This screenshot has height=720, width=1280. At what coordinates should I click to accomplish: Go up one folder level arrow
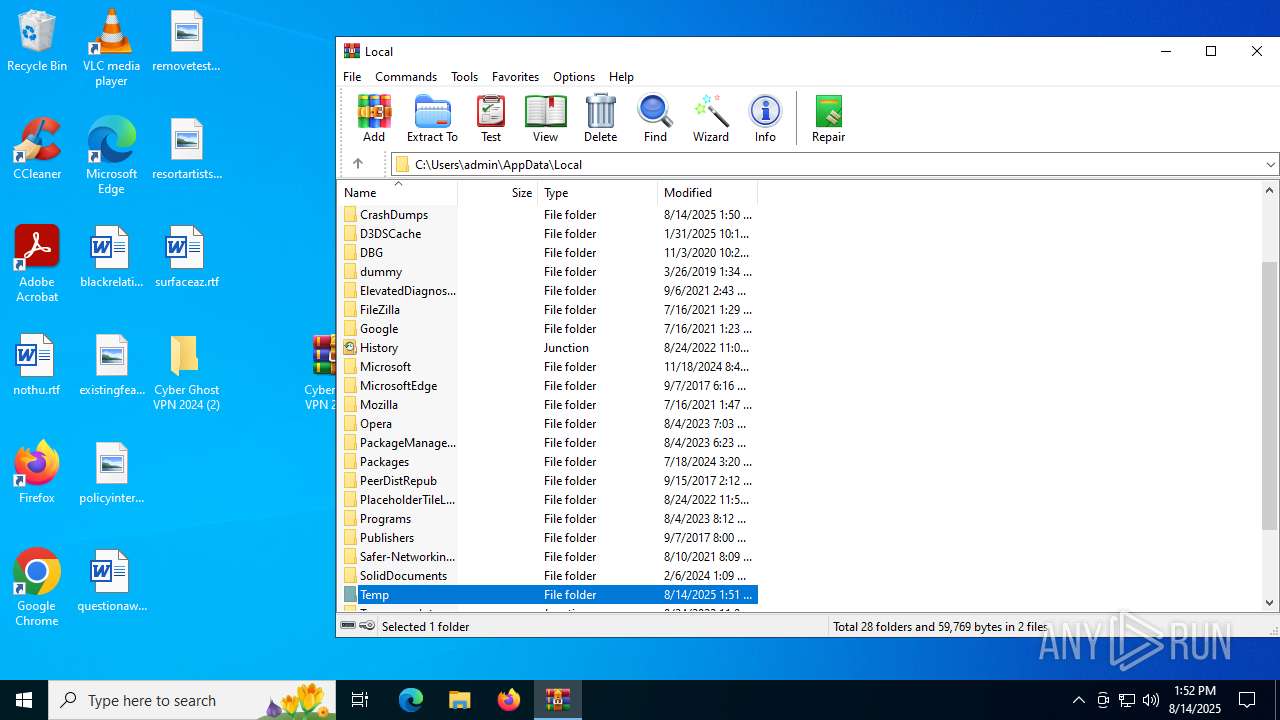pyautogui.click(x=358, y=164)
